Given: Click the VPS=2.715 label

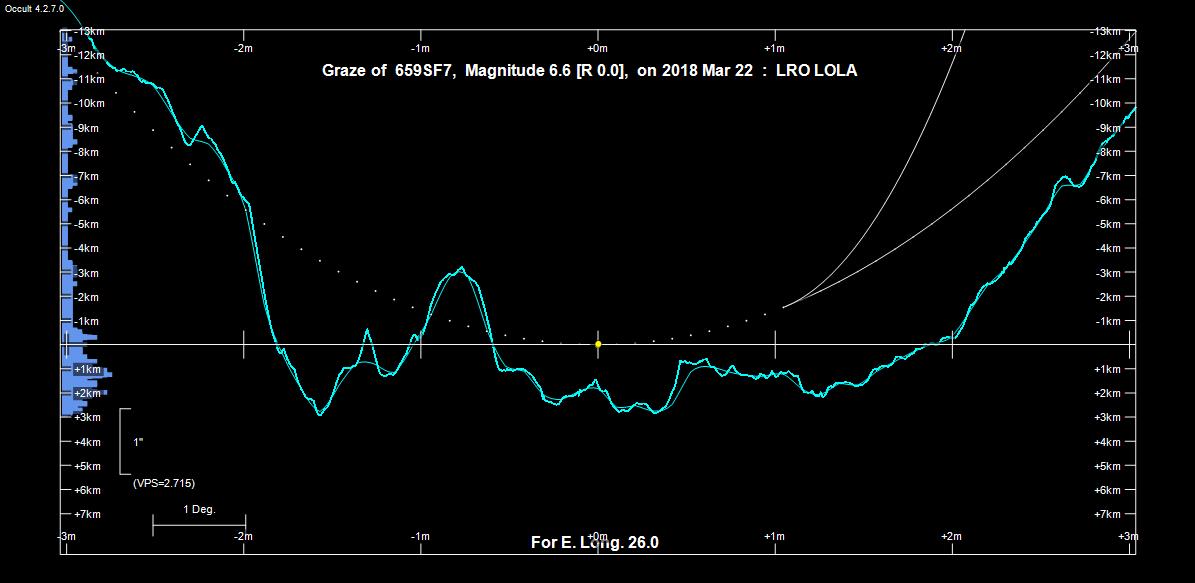Looking at the screenshot, I should click(164, 483).
